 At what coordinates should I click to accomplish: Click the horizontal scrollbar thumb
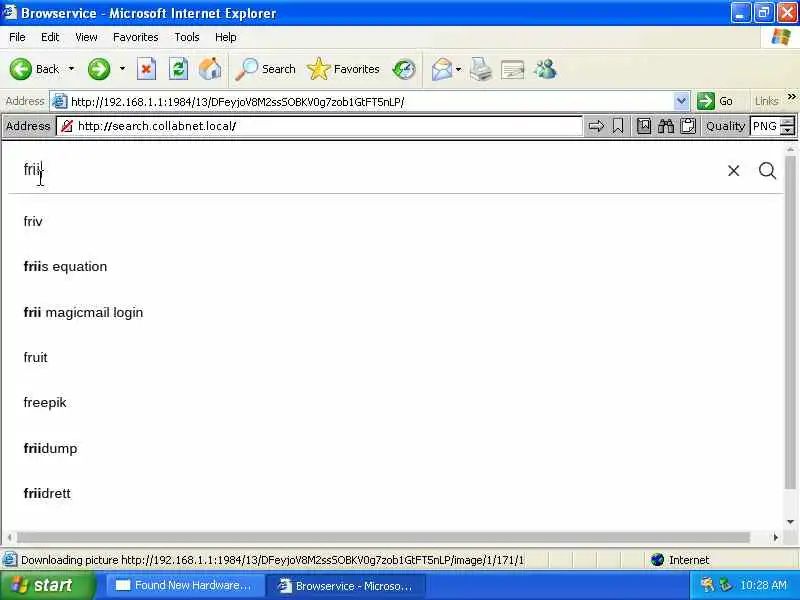383,537
